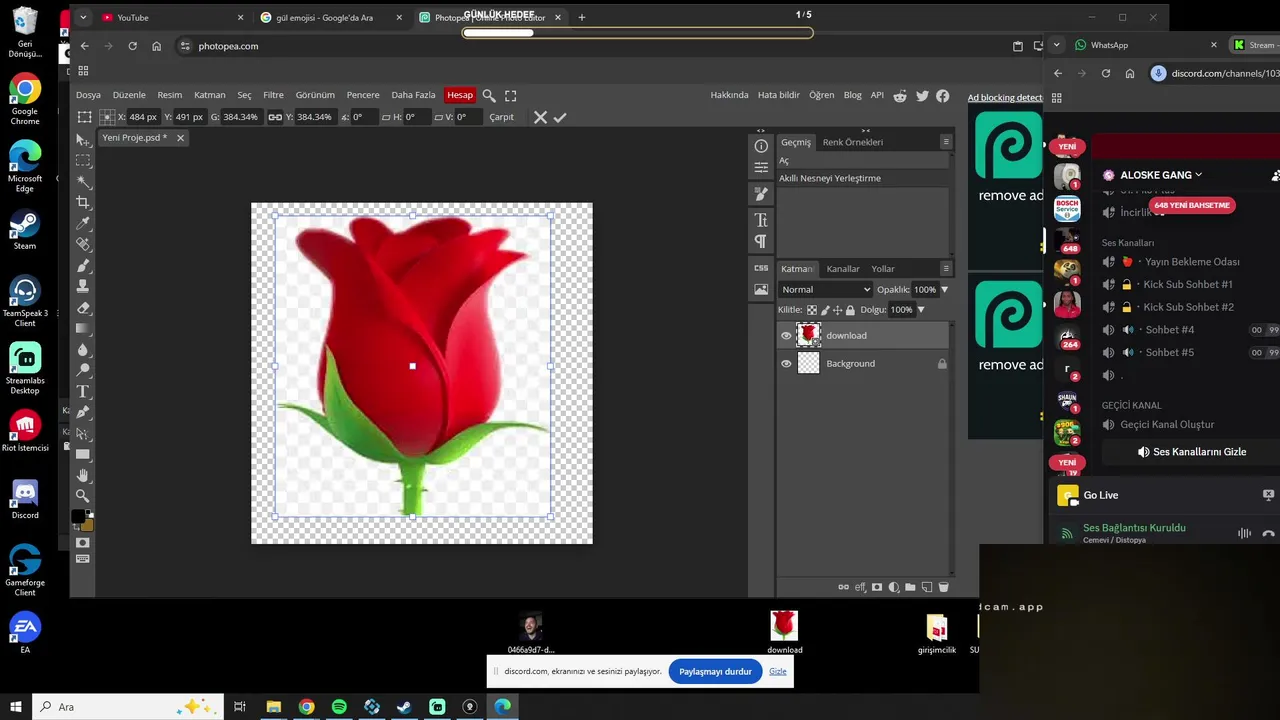Toggle lock all padlock in Kilitle row

point(851,310)
